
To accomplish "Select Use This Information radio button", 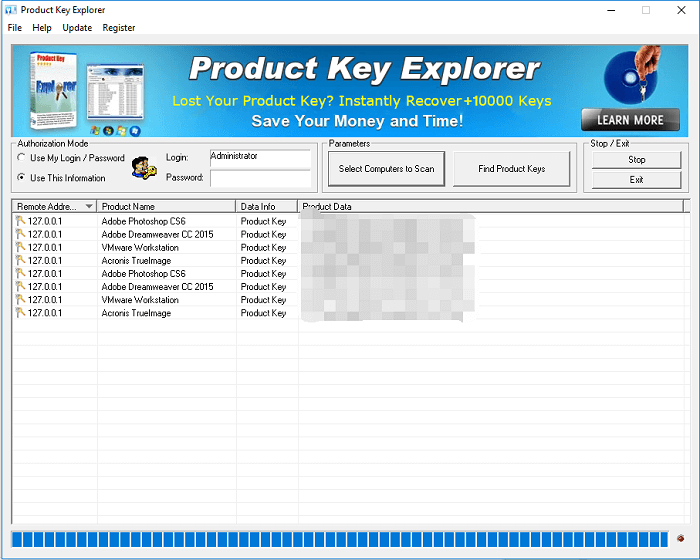I will [x=22, y=178].
